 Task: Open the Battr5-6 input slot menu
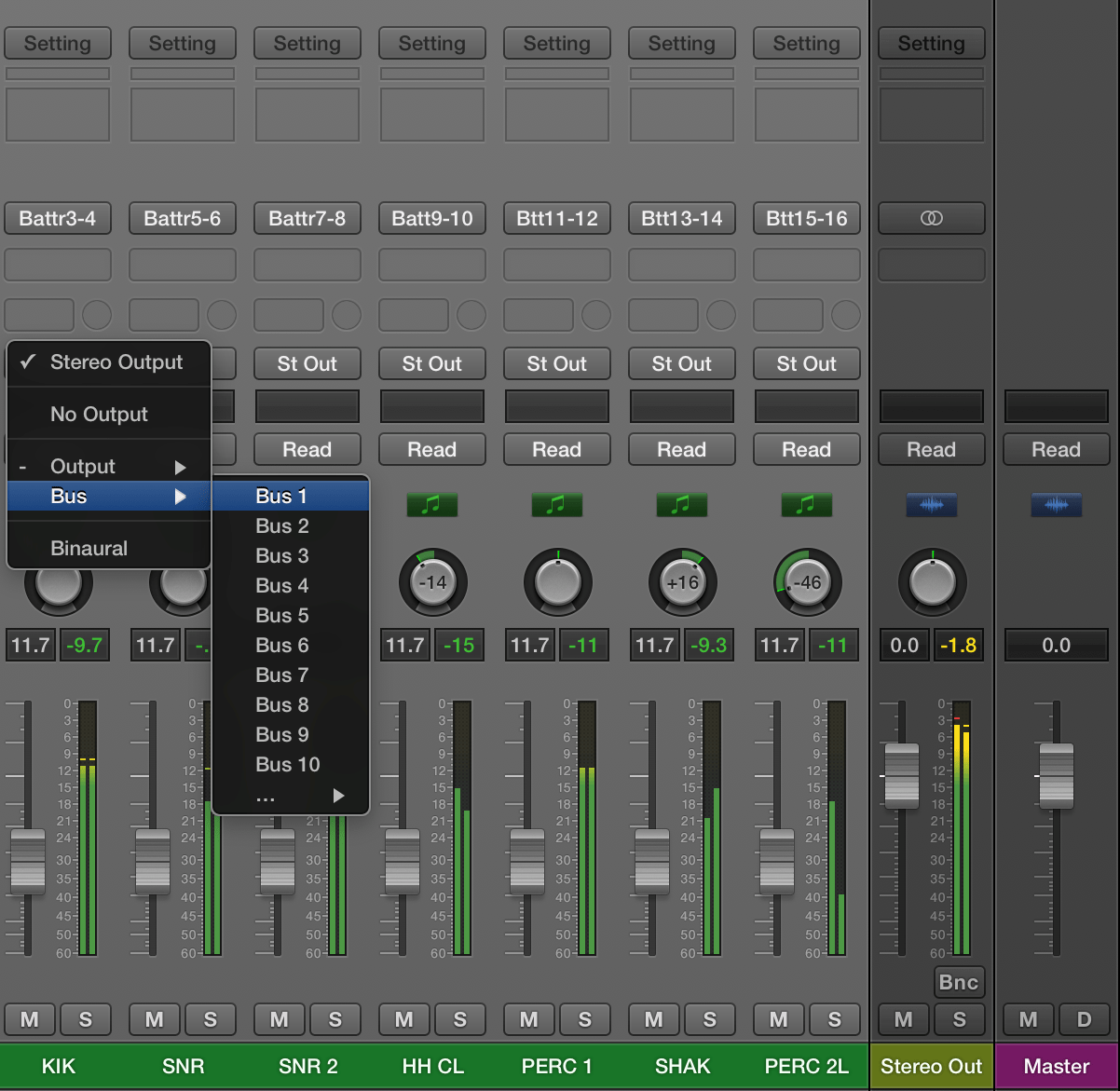tap(183, 218)
